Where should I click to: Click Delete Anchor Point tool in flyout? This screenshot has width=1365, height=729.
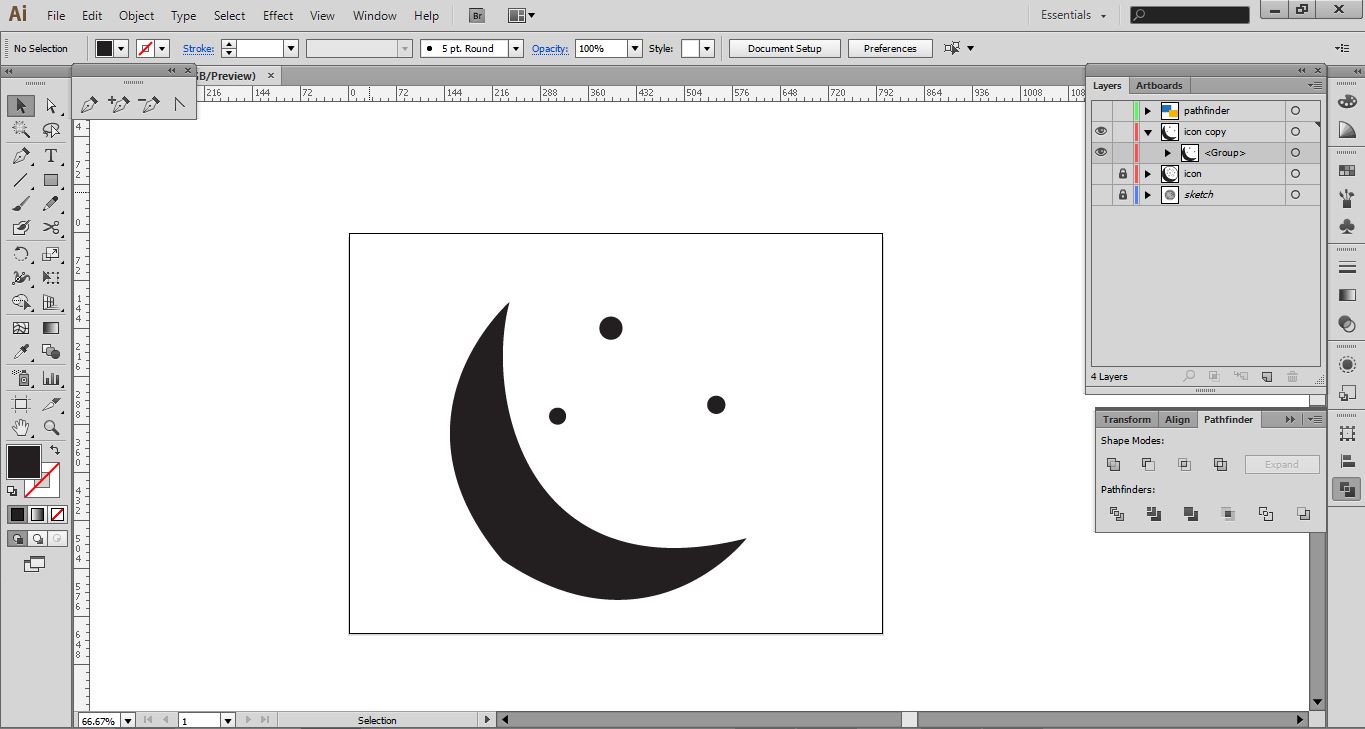[x=150, y=104]
